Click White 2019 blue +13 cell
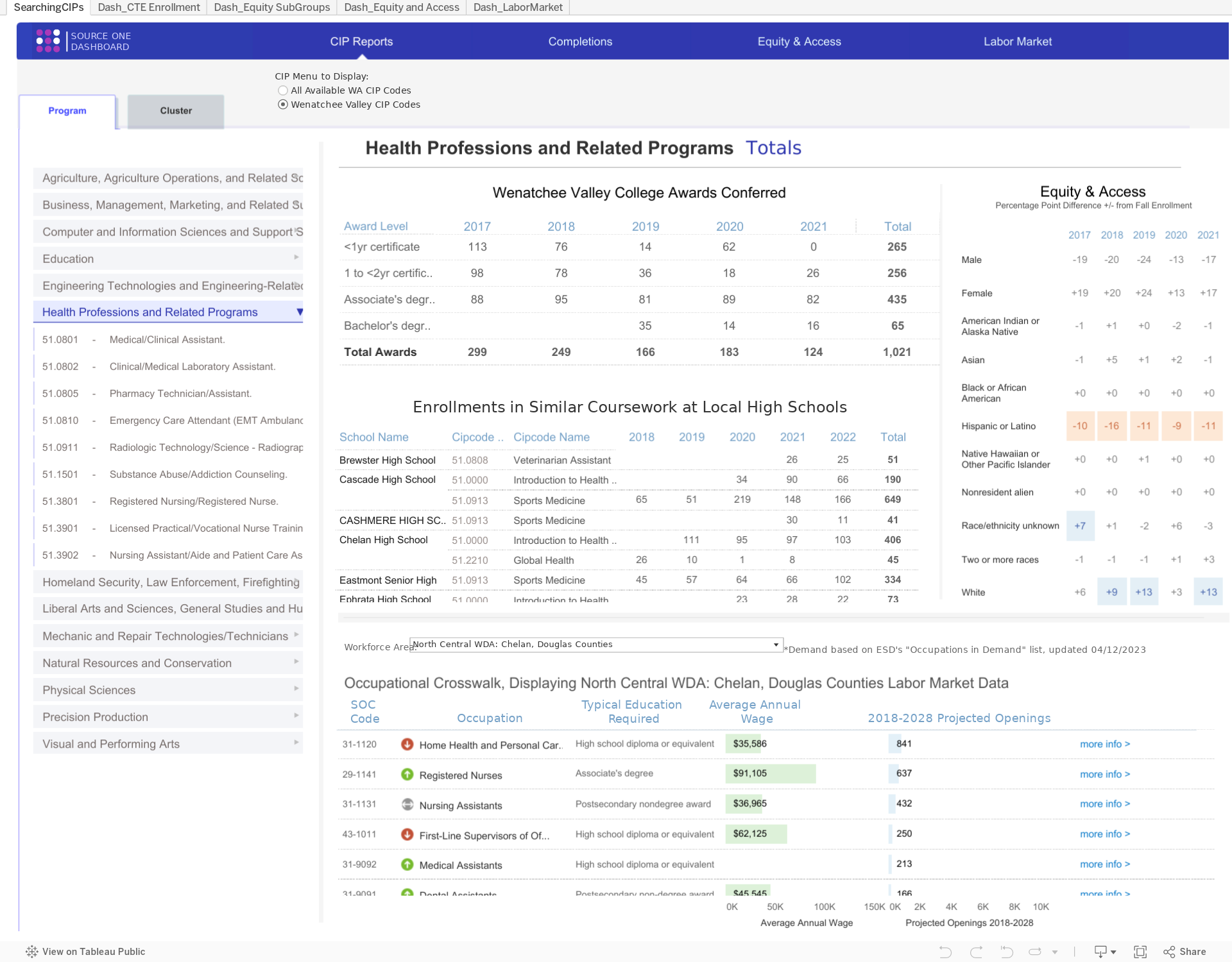The width and height of the screenshot is (1232, 962). [x=1143, y=592]
